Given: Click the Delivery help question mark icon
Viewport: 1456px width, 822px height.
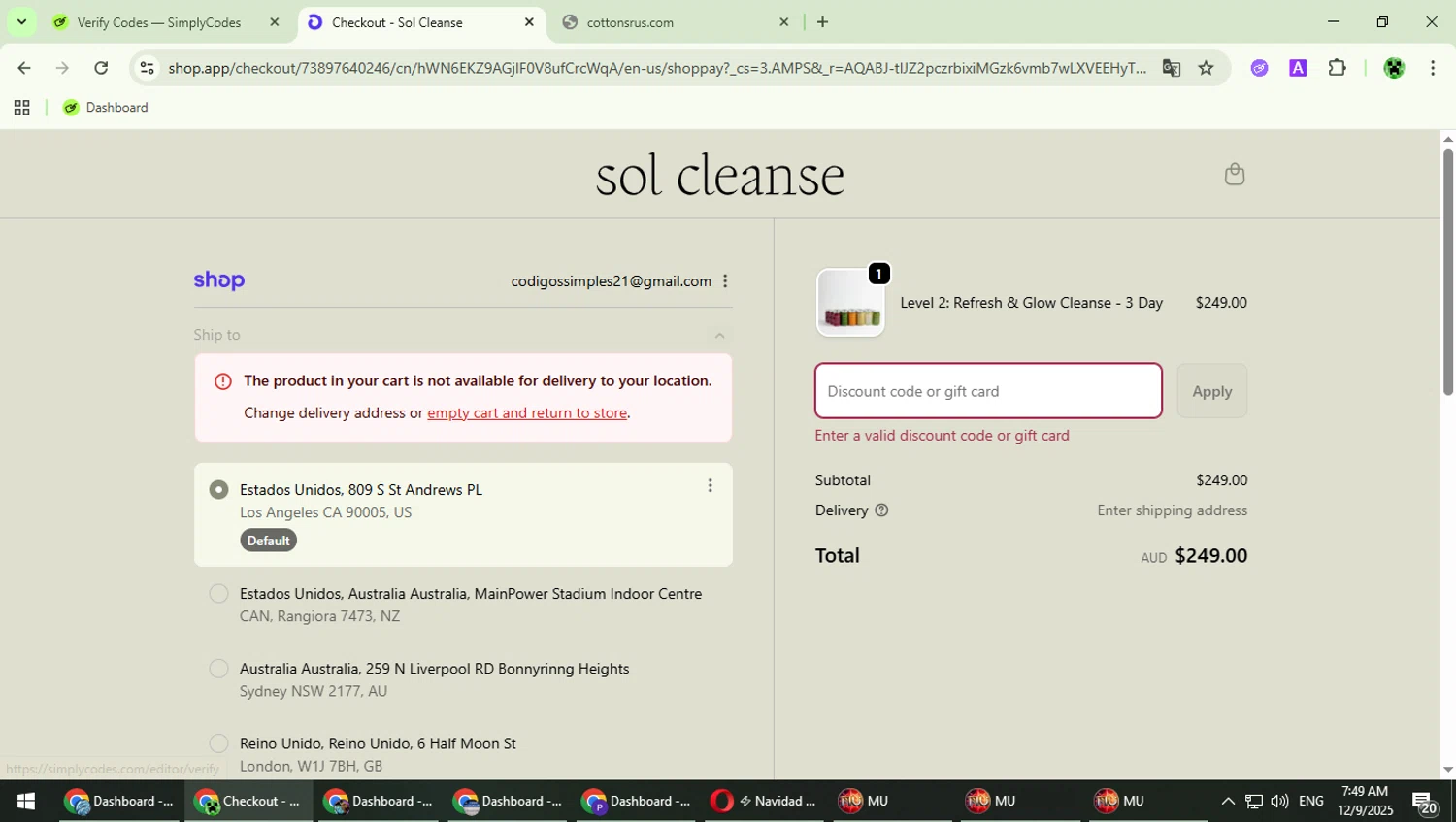Looking at the screenshot, I should 881,510.
